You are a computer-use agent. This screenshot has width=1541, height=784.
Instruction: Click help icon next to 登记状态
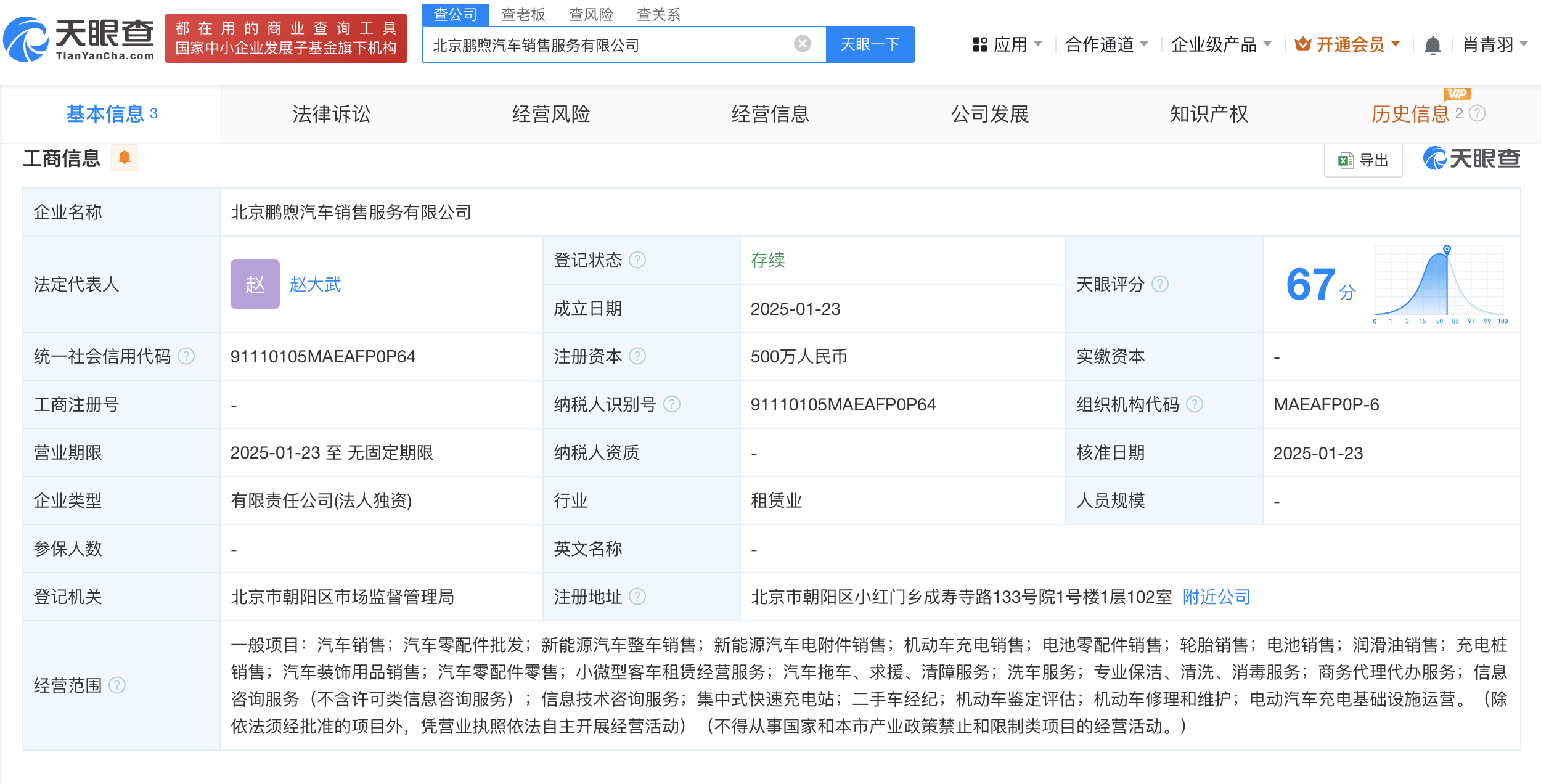pyautogui.click(x=637, y=260)
